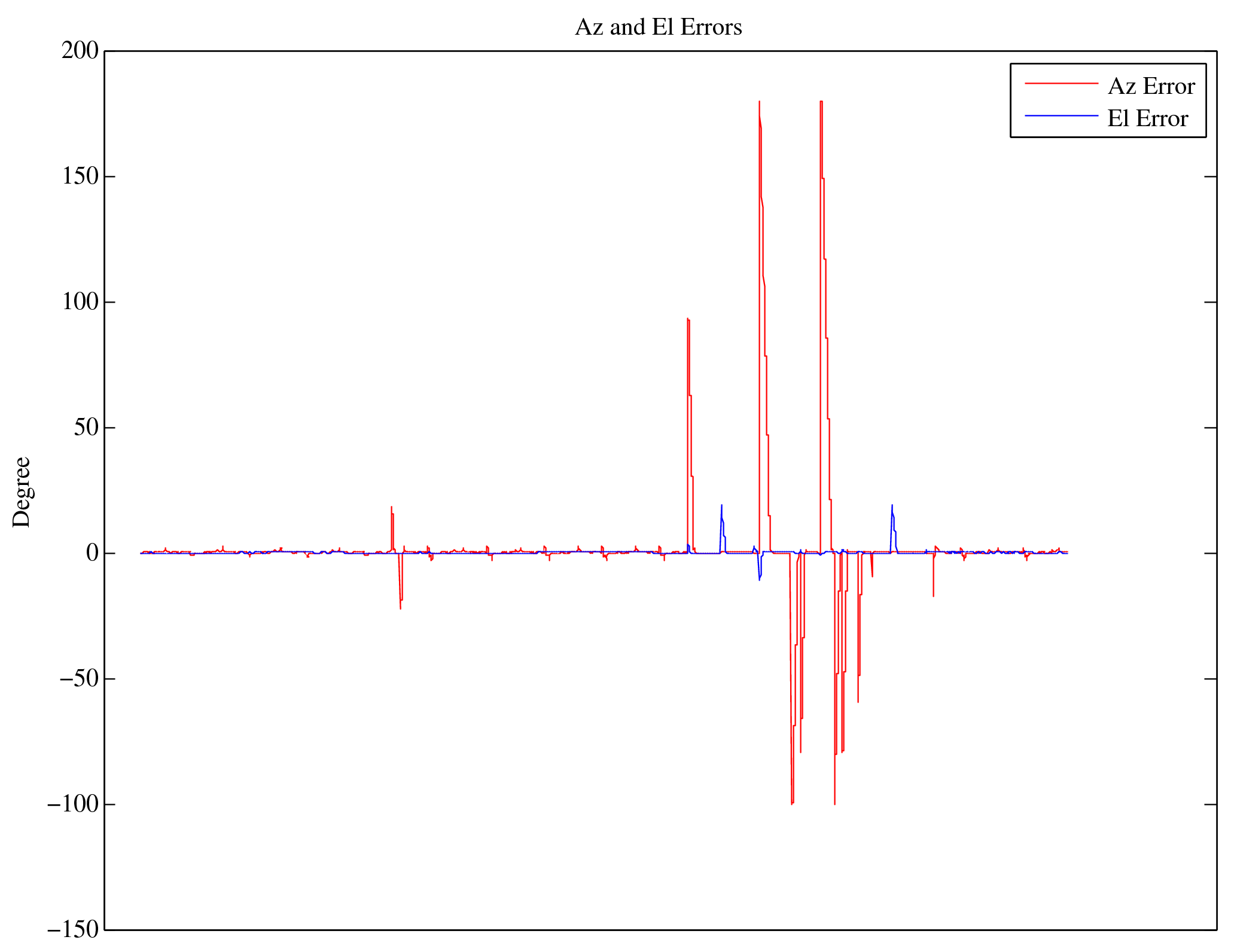1234x952 pixels.
Task: Click the red trough reaching −100 on the left
Action: point(791,803)
